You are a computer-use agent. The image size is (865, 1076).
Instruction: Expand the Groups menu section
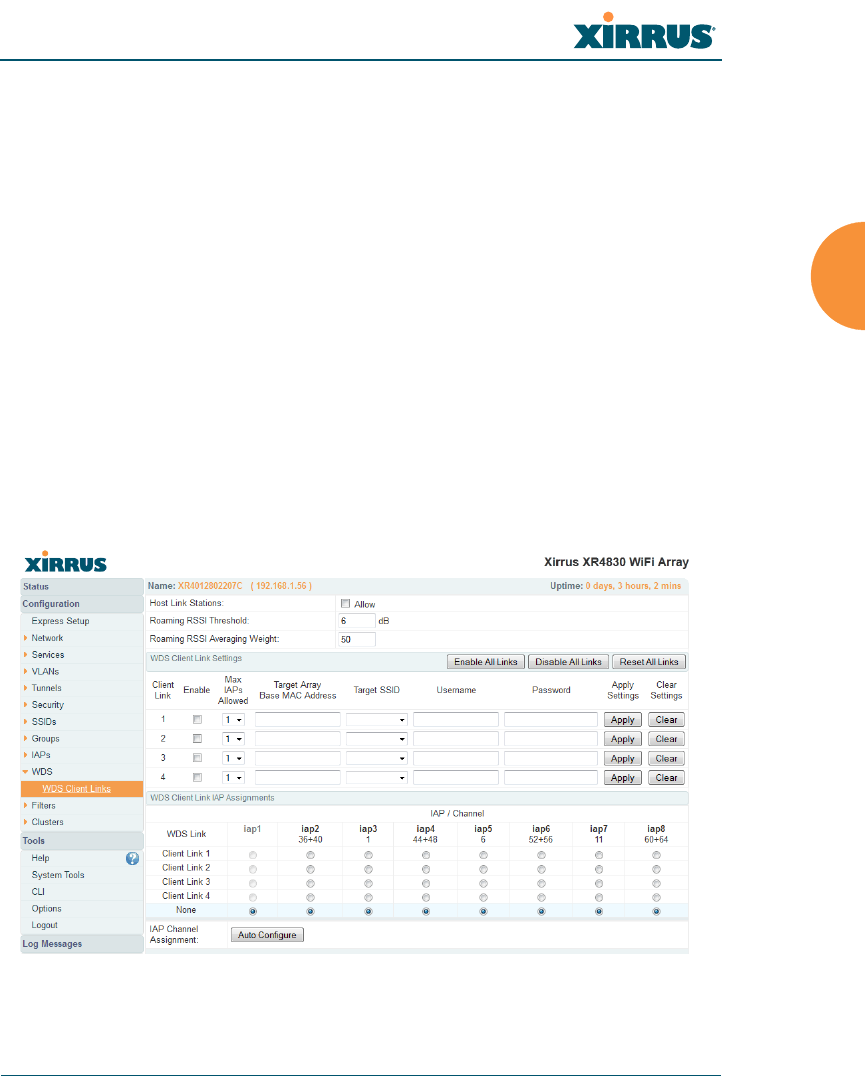pyautogui.click(x=45, y=738)
